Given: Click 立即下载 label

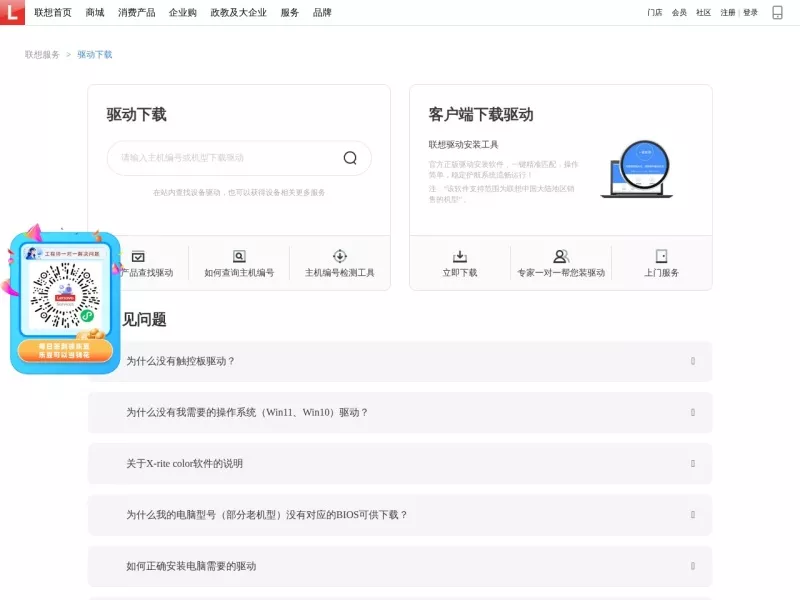Looking at the screenshot, I should coord(460,273).
